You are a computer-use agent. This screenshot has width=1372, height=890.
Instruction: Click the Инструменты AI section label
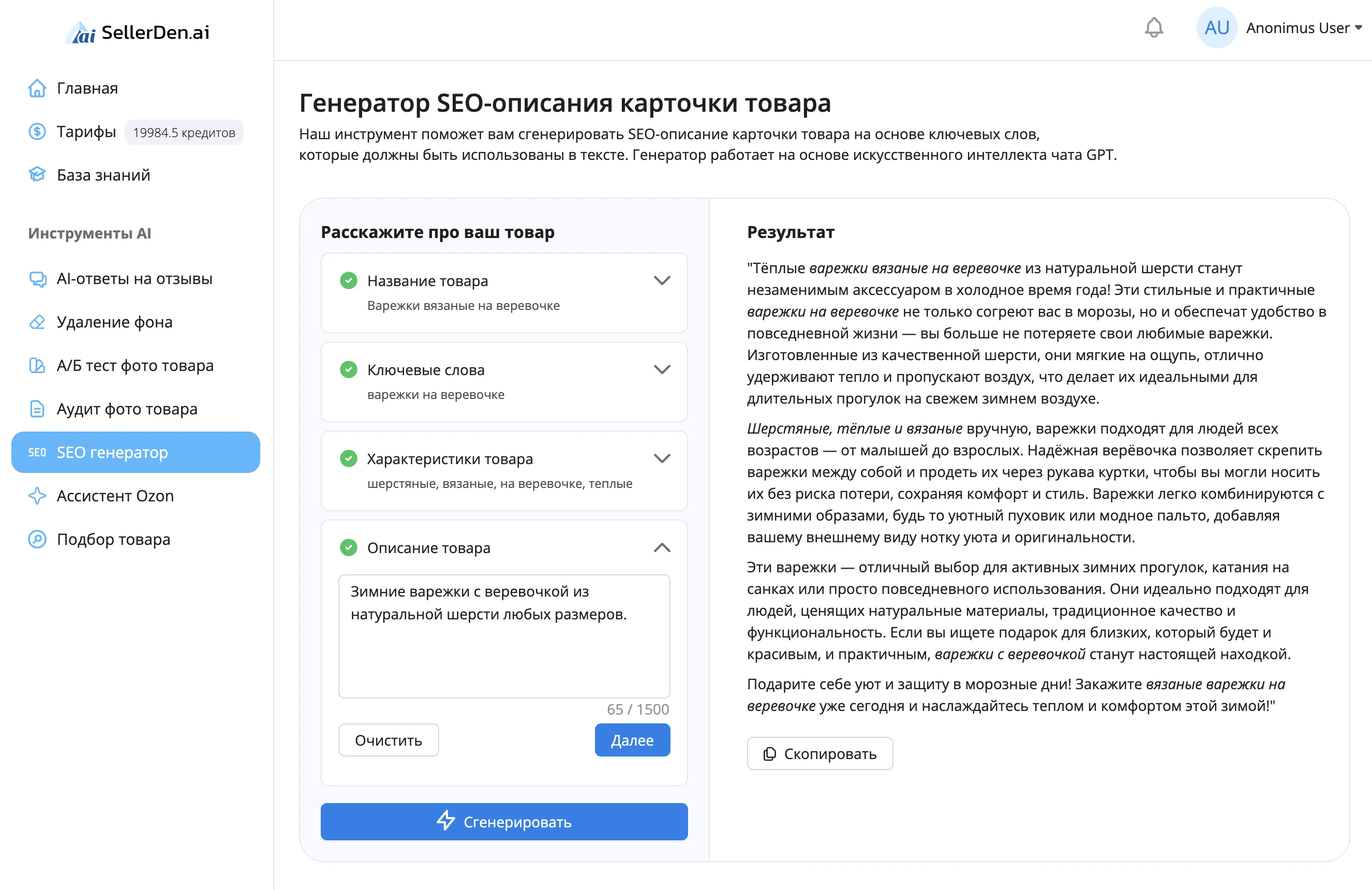90,233
